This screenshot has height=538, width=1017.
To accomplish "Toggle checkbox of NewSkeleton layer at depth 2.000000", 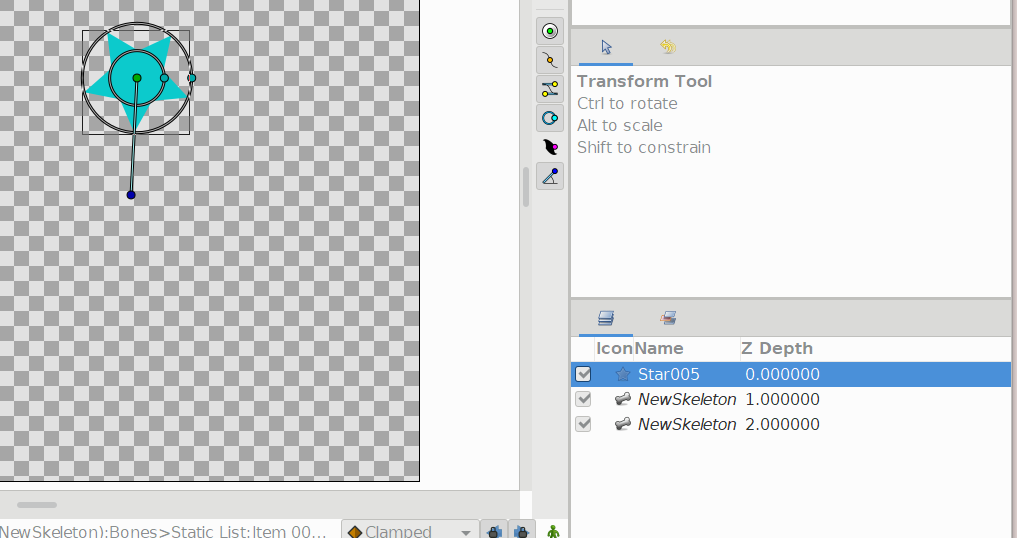I will point(583,424).
